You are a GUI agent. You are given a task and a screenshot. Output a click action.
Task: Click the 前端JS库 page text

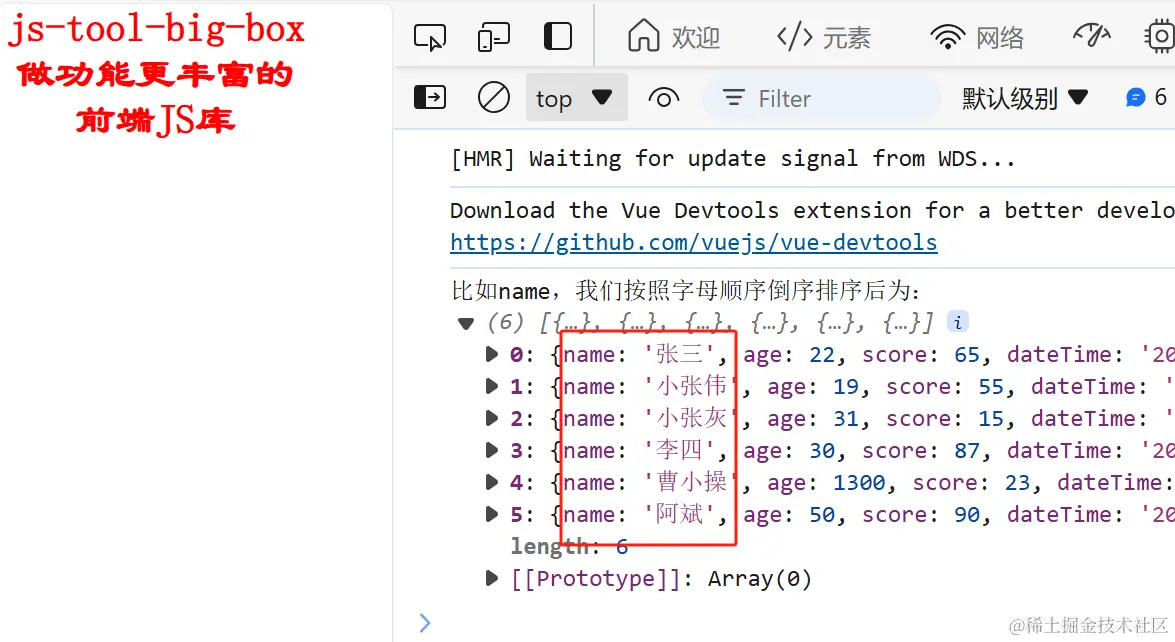[156, 120]
